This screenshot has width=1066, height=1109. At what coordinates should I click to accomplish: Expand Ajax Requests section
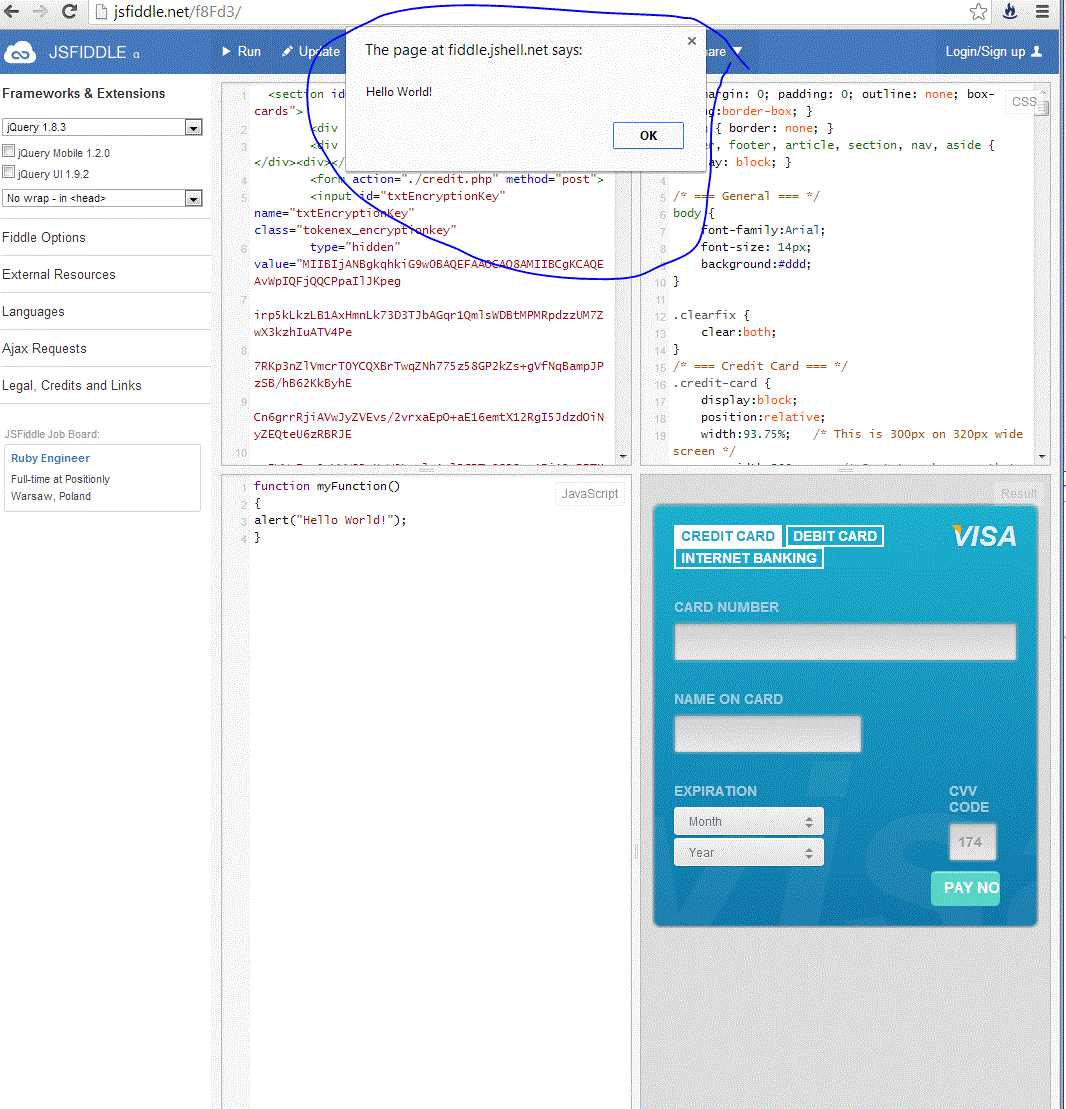point(45,349)
